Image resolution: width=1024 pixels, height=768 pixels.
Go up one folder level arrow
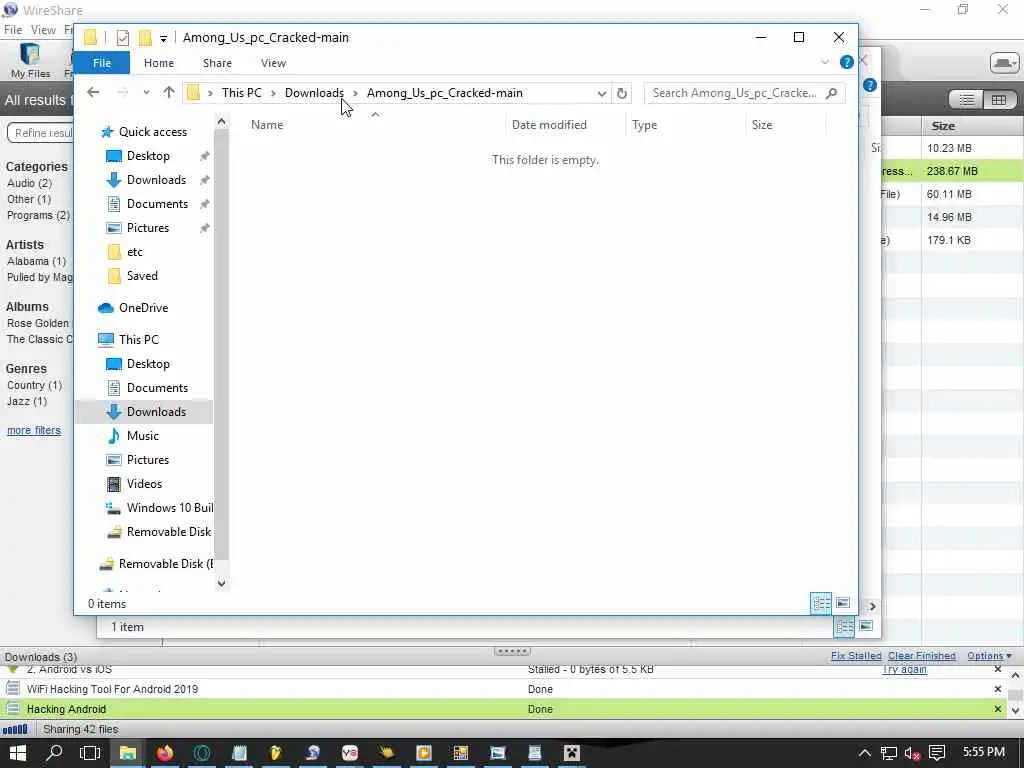pos(169,93)
